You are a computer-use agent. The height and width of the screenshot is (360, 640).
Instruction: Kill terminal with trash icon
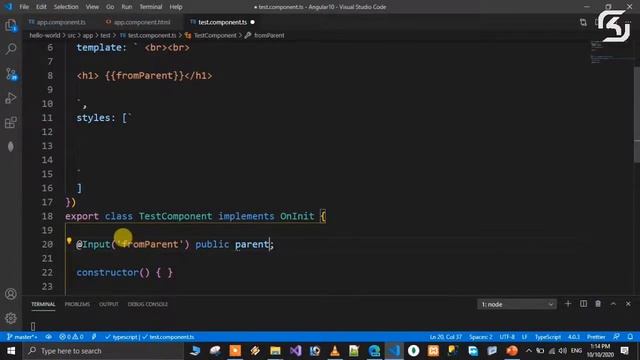click(598, 304)
